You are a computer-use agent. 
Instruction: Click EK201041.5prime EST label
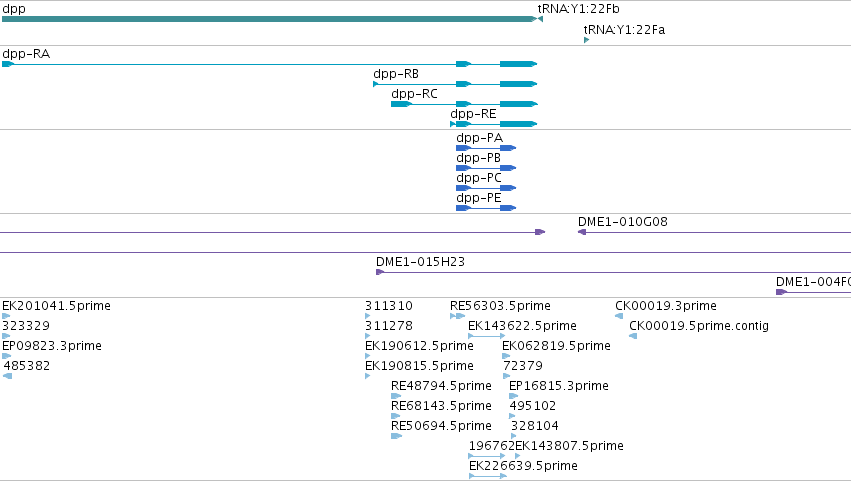pyautogui.click(x=56, y=306)
